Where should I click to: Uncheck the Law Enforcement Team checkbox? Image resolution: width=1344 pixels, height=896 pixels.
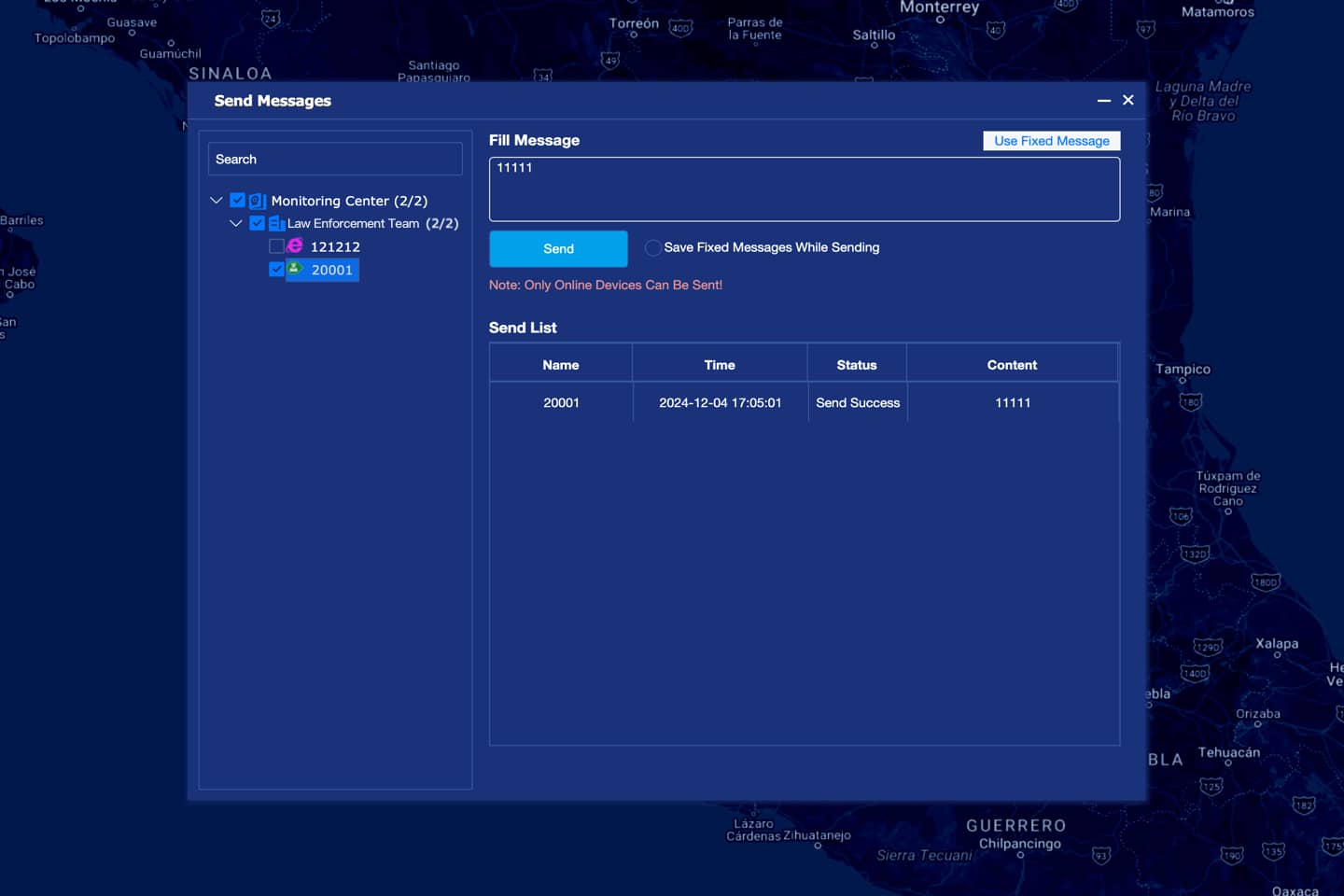click(x=257, y=224)
